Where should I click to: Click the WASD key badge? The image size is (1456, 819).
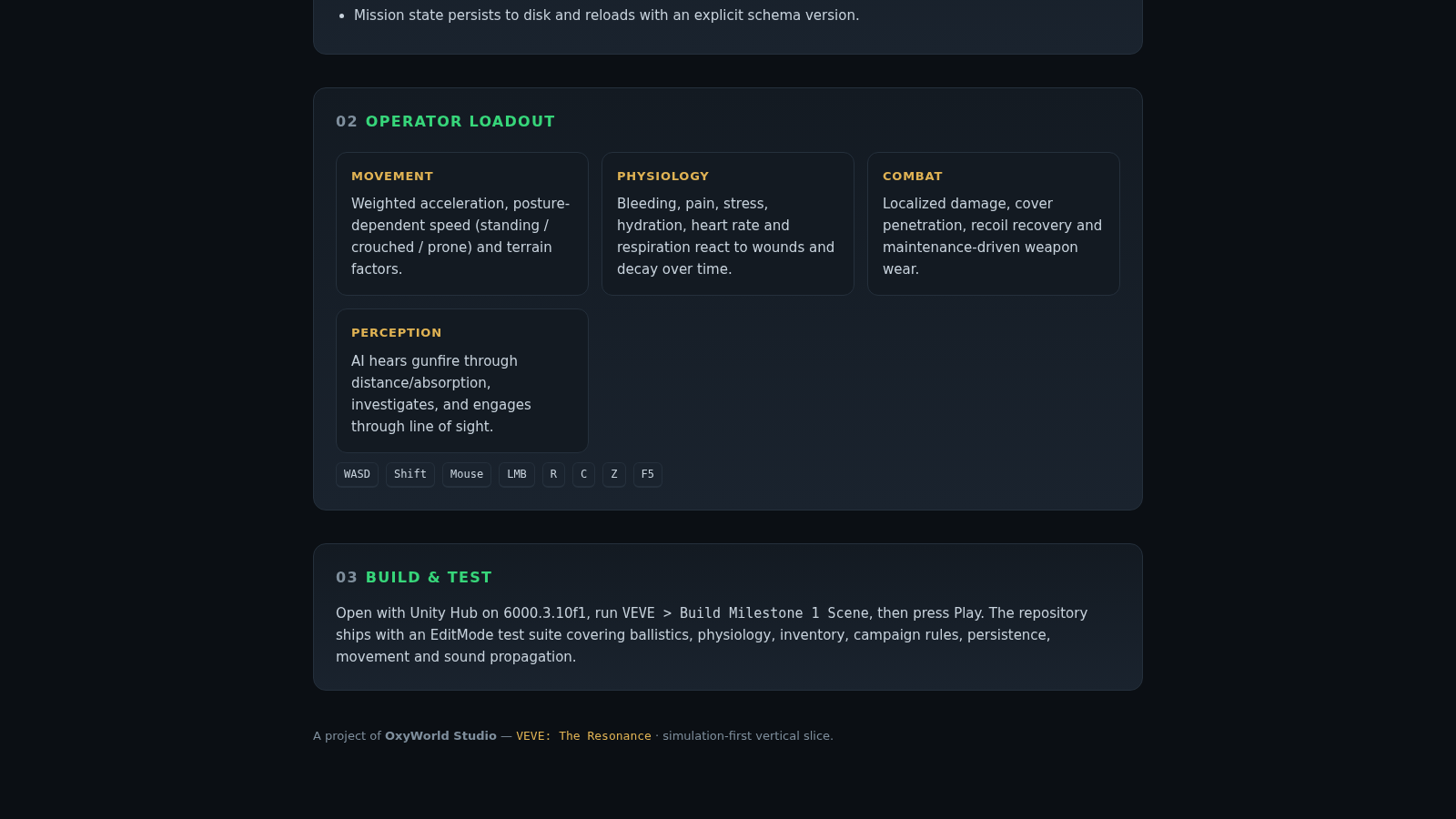[357, 474]
